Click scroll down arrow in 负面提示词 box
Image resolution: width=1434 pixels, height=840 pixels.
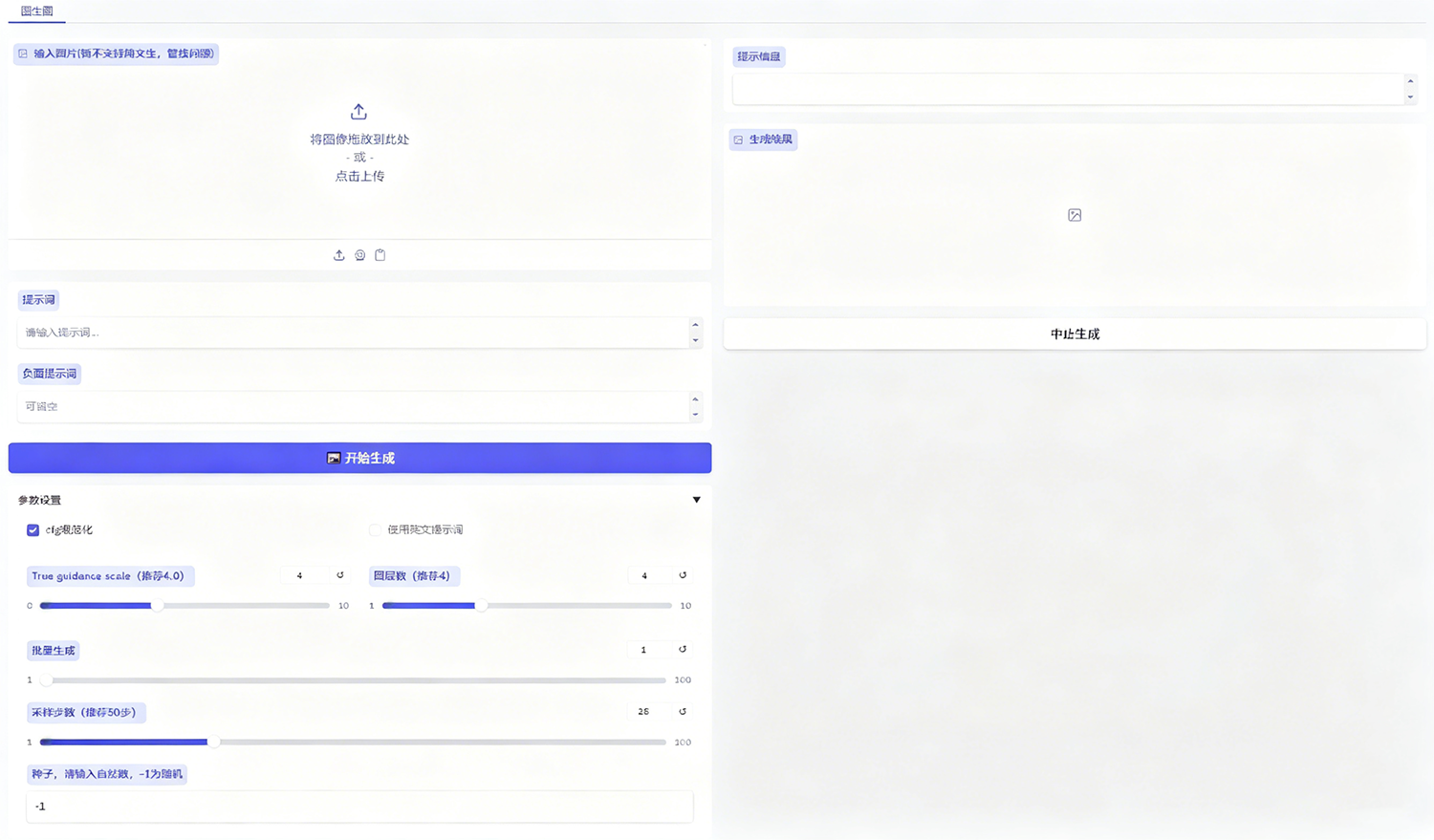pos(695,415)
